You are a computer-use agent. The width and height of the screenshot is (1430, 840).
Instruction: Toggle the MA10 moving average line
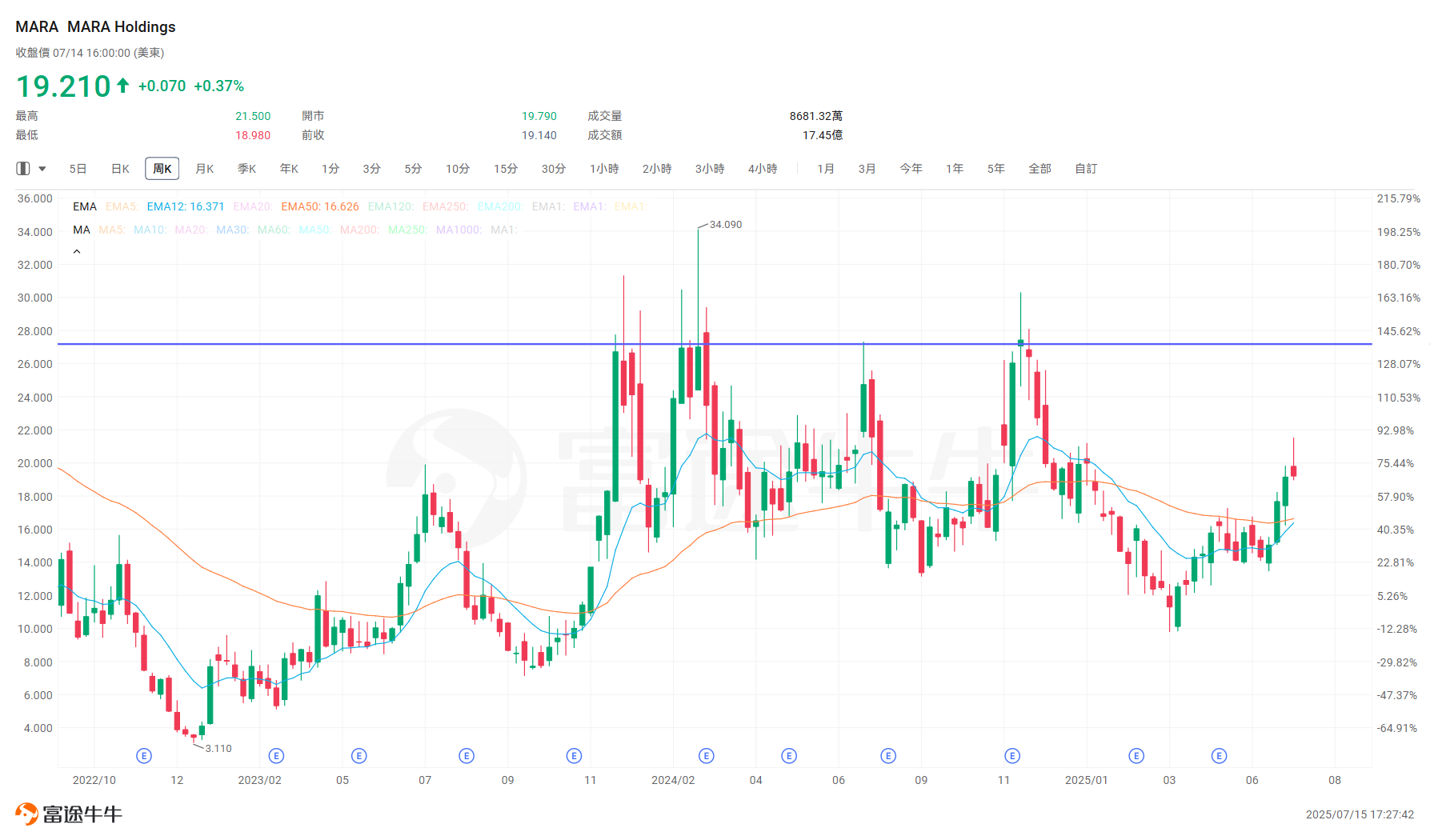pyautogui.click(x=150, y=230)
